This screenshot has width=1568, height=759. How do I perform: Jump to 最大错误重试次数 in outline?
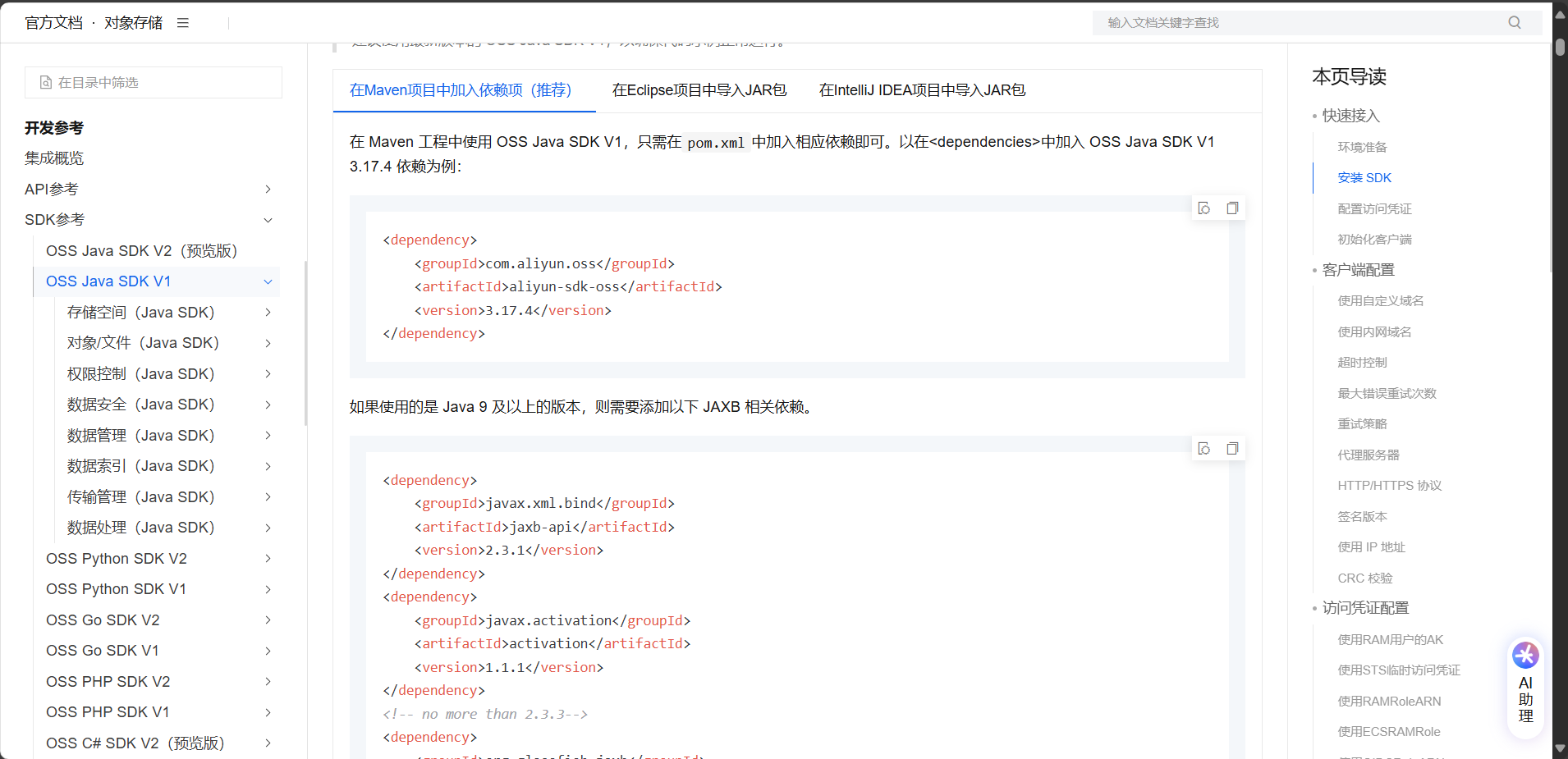tap(1387, 393)
